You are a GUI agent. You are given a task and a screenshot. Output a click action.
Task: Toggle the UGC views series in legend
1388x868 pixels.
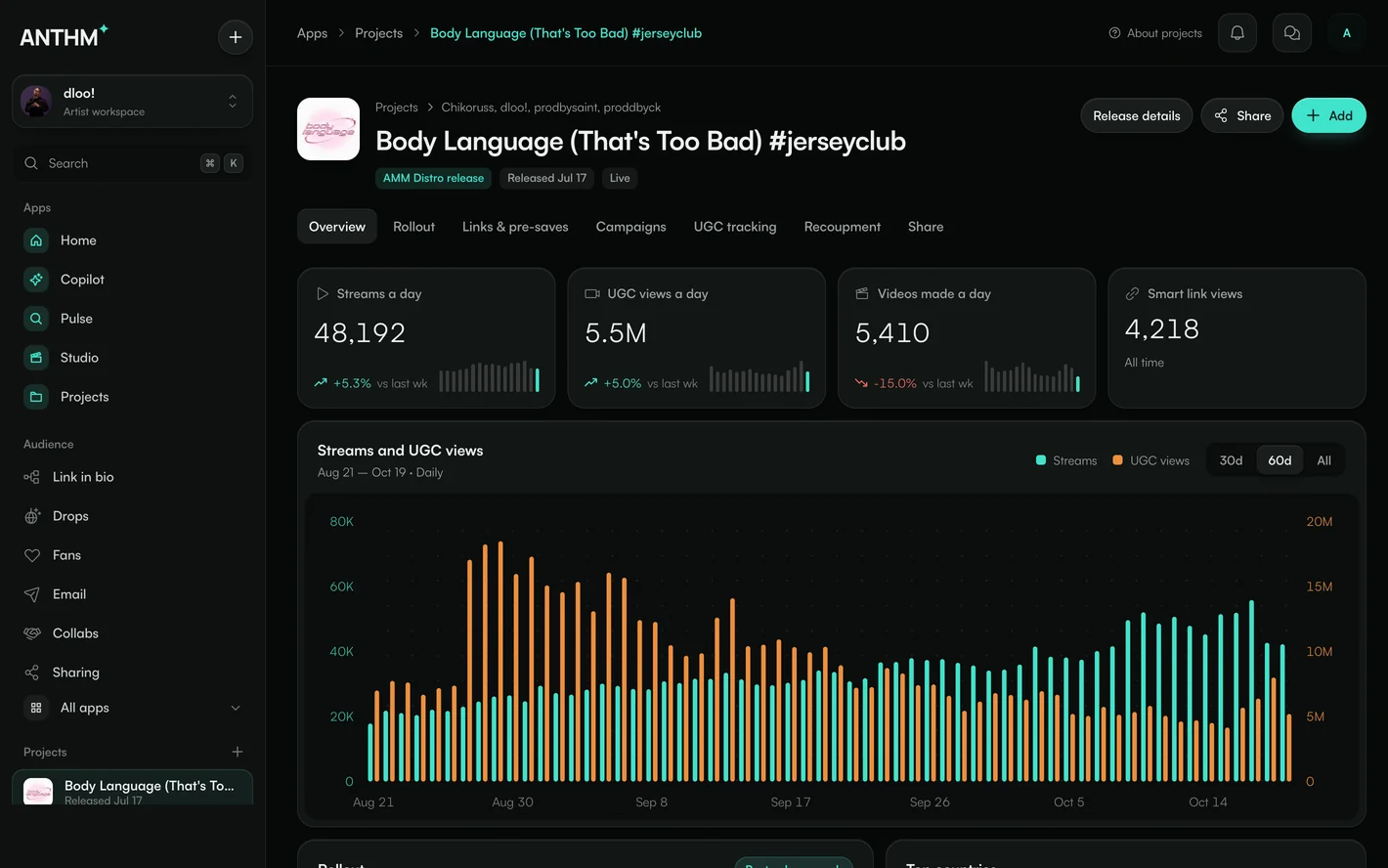pos(1151,460)
